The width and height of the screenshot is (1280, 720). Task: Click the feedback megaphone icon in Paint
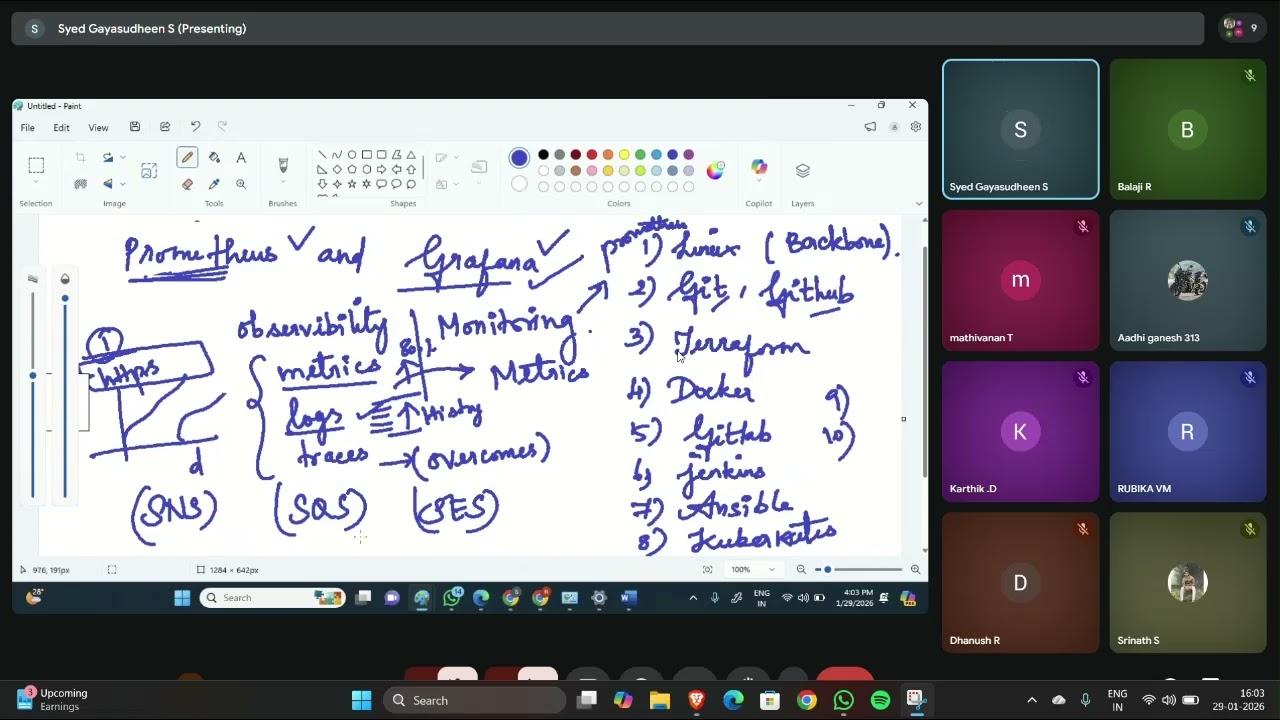coord(870,127)
